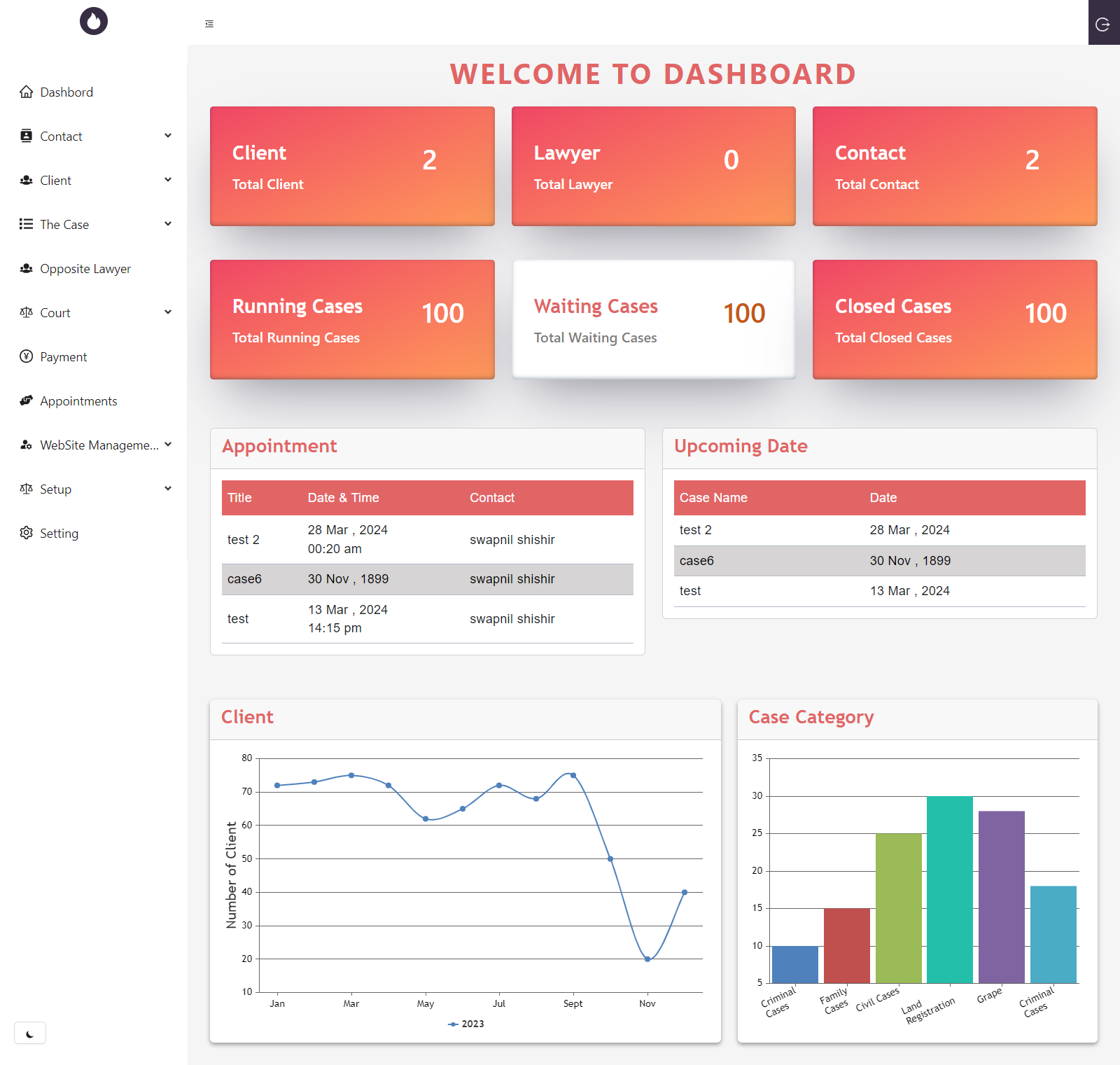Click the Opposite Lawyer people icon
This screenshot has width=1120, height=1065.
(x=27, y=268)
